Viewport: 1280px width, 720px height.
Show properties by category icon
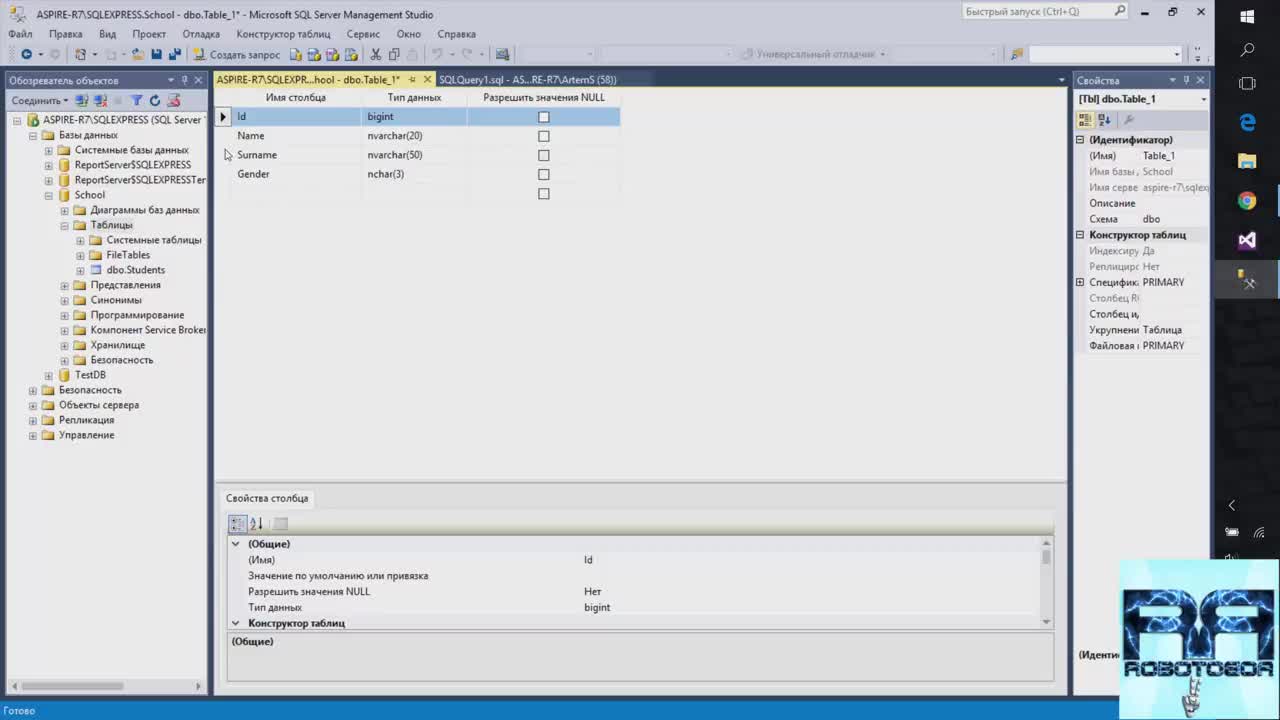[x=1085, y=119]
